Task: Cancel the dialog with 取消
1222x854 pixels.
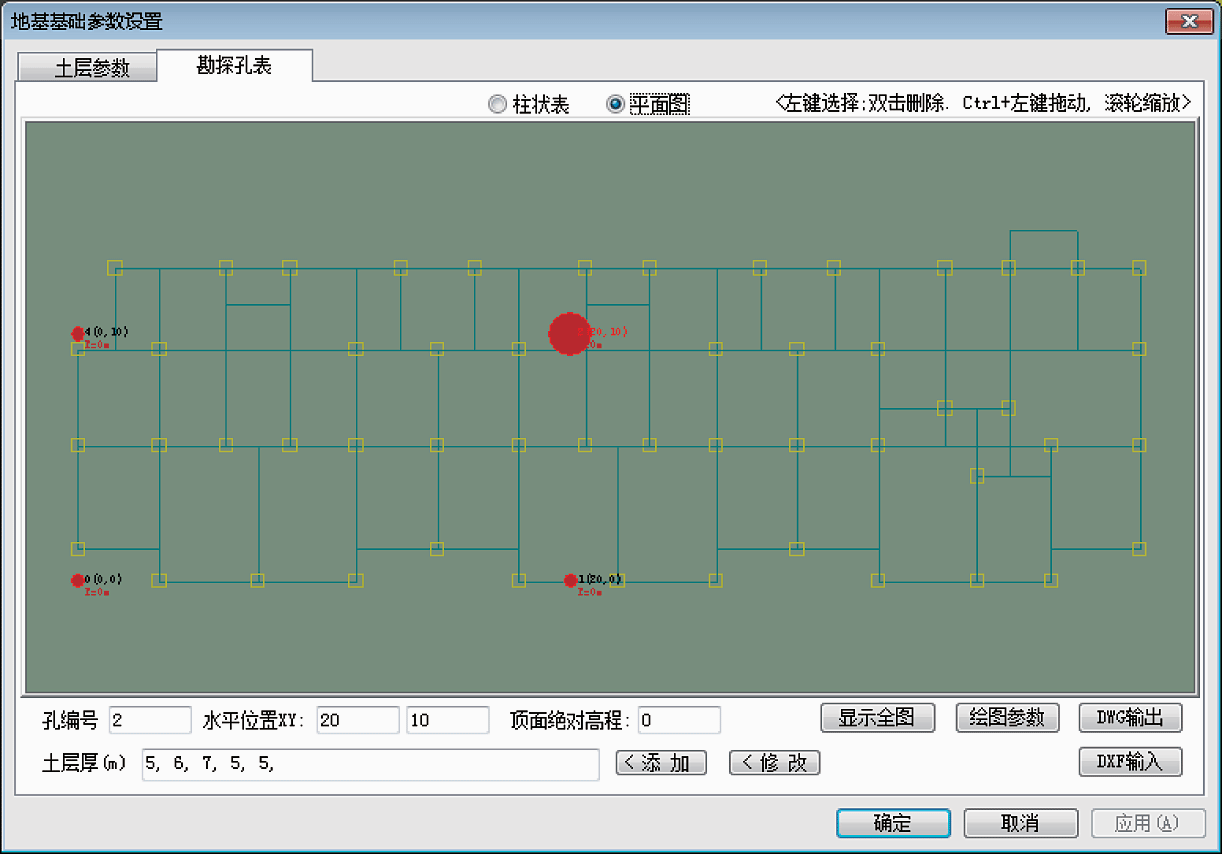Action: coord(1020,823)
